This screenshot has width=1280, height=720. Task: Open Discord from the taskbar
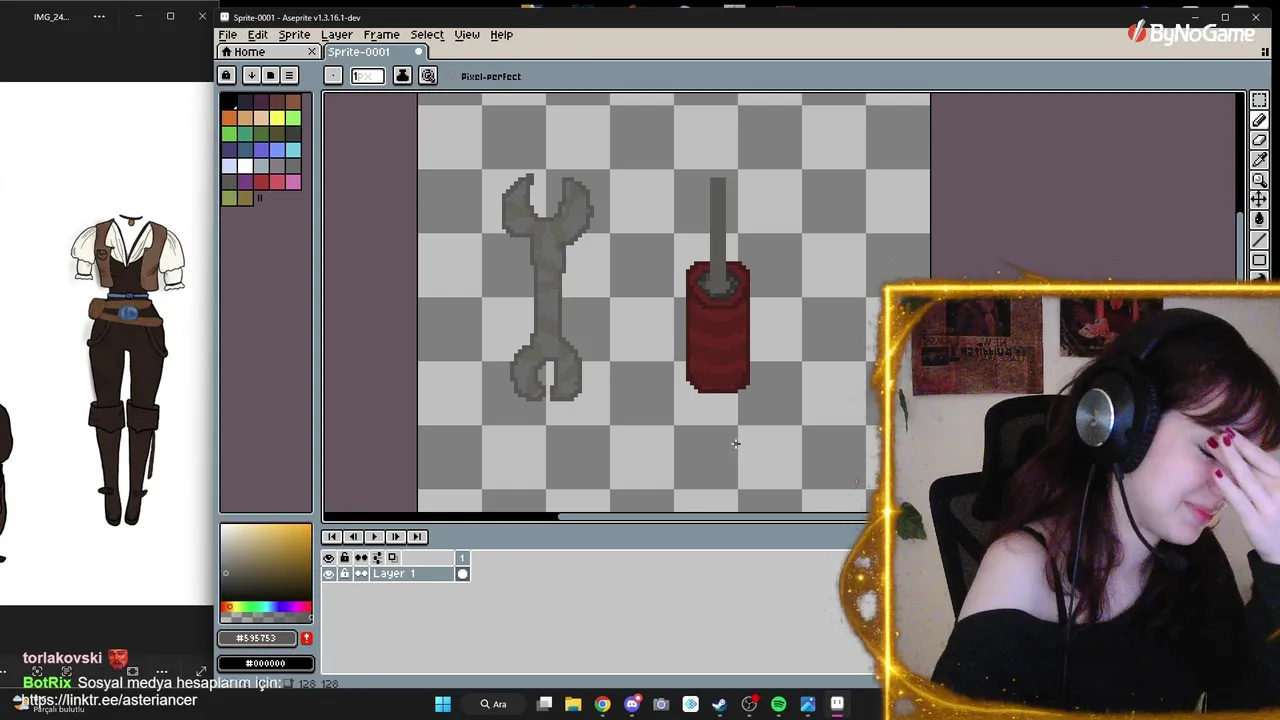[x=632, y=704]
